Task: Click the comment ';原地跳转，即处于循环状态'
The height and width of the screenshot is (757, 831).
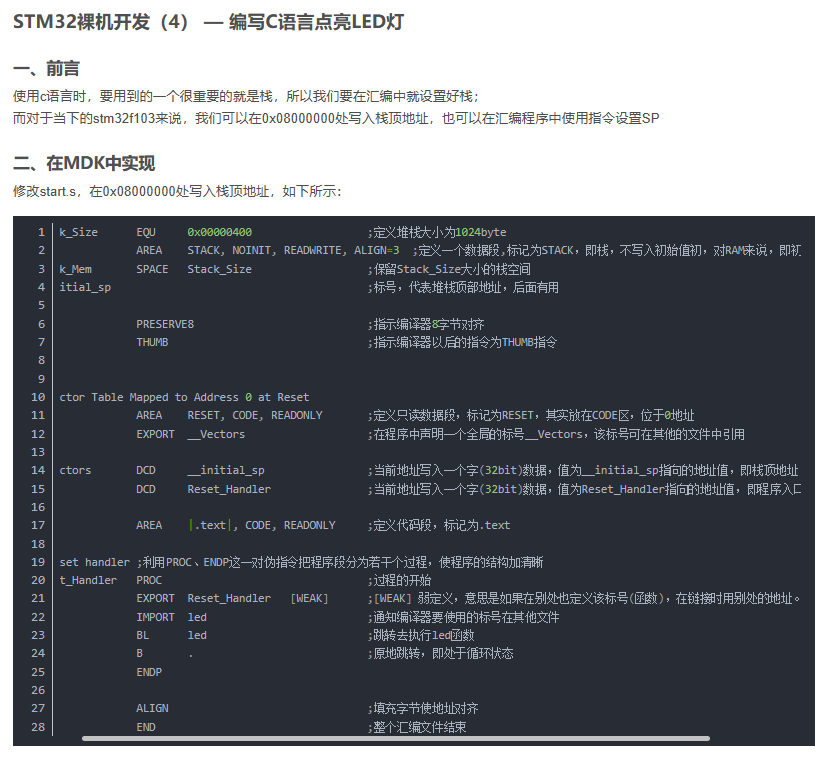Action: [440, 653]
